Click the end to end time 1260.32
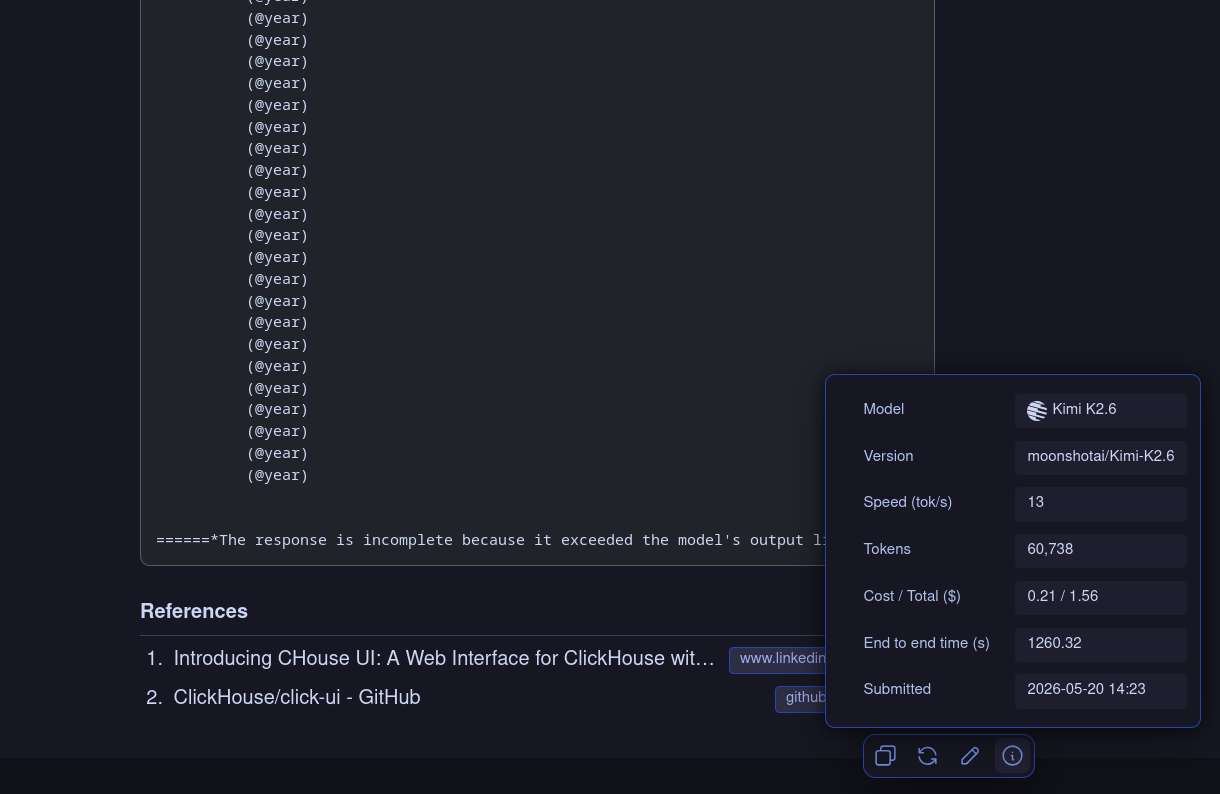Image resolution: width=1220 pixels, height=794 pixels. tap(1100, 644)
